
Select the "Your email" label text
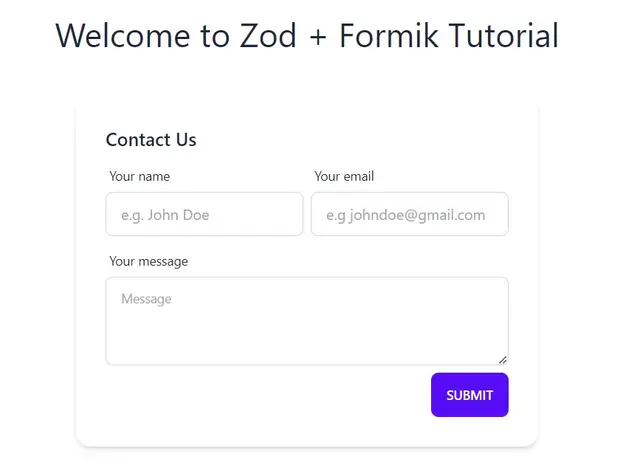point(344,177)
